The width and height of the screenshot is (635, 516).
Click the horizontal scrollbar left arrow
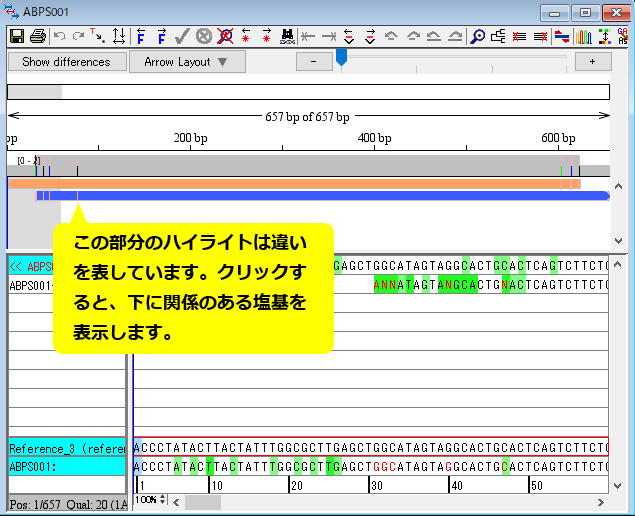pos(176,500)
